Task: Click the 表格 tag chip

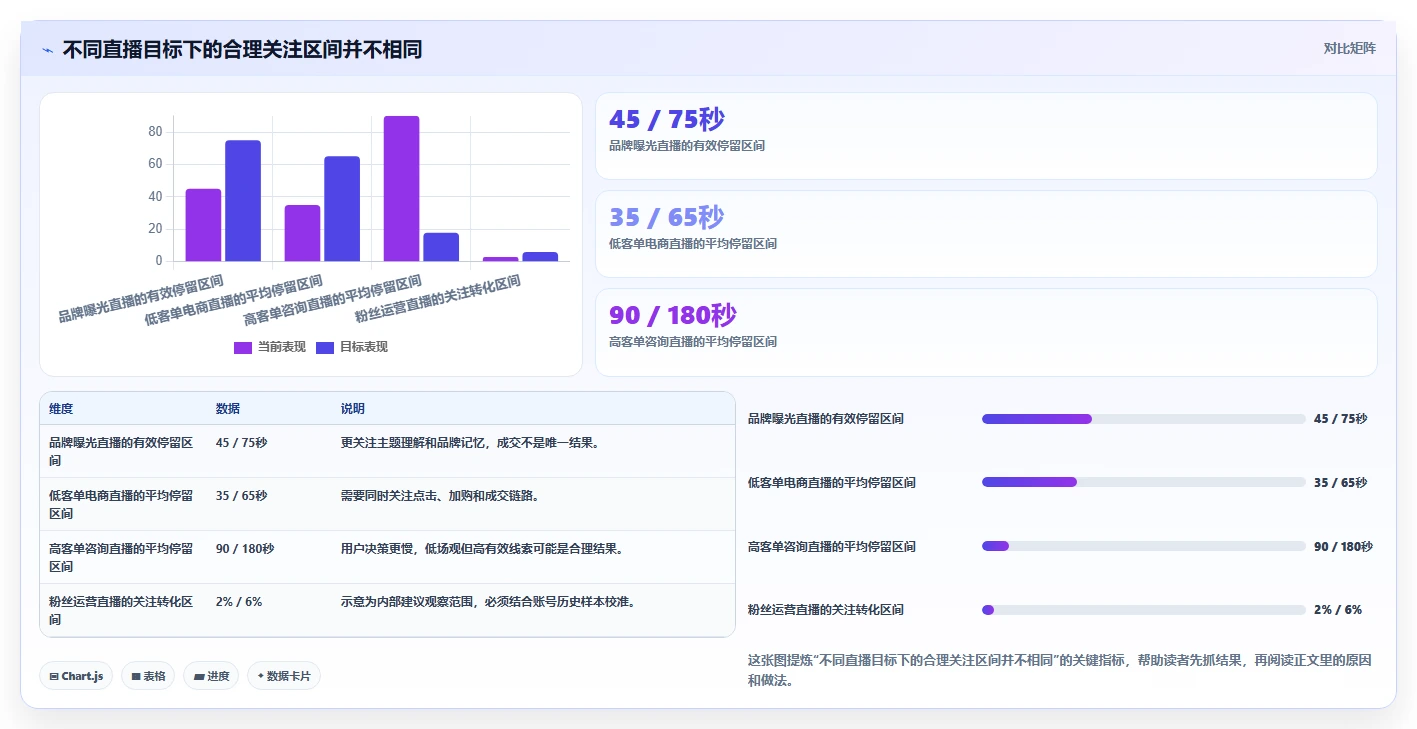Action: tap(148, 676)
